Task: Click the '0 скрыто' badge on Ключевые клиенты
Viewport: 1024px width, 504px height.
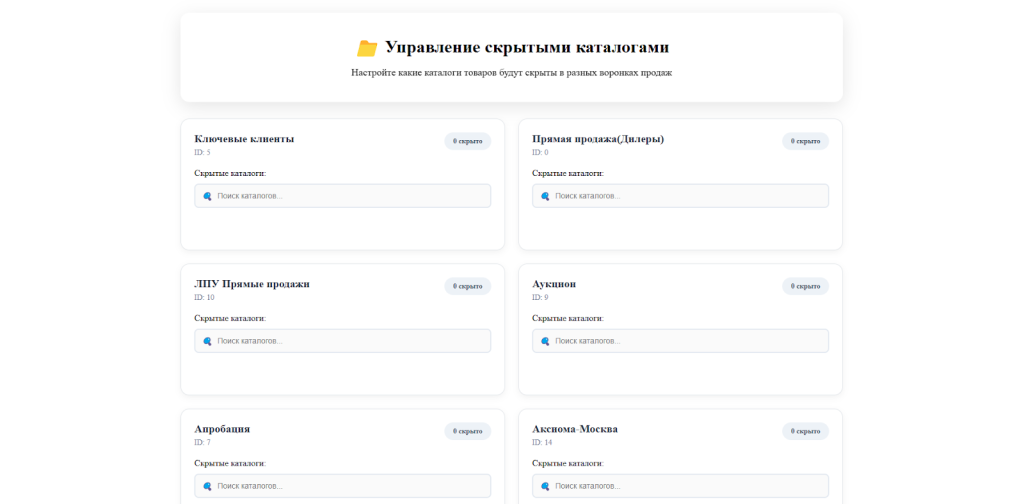Action: pos(467,141)
